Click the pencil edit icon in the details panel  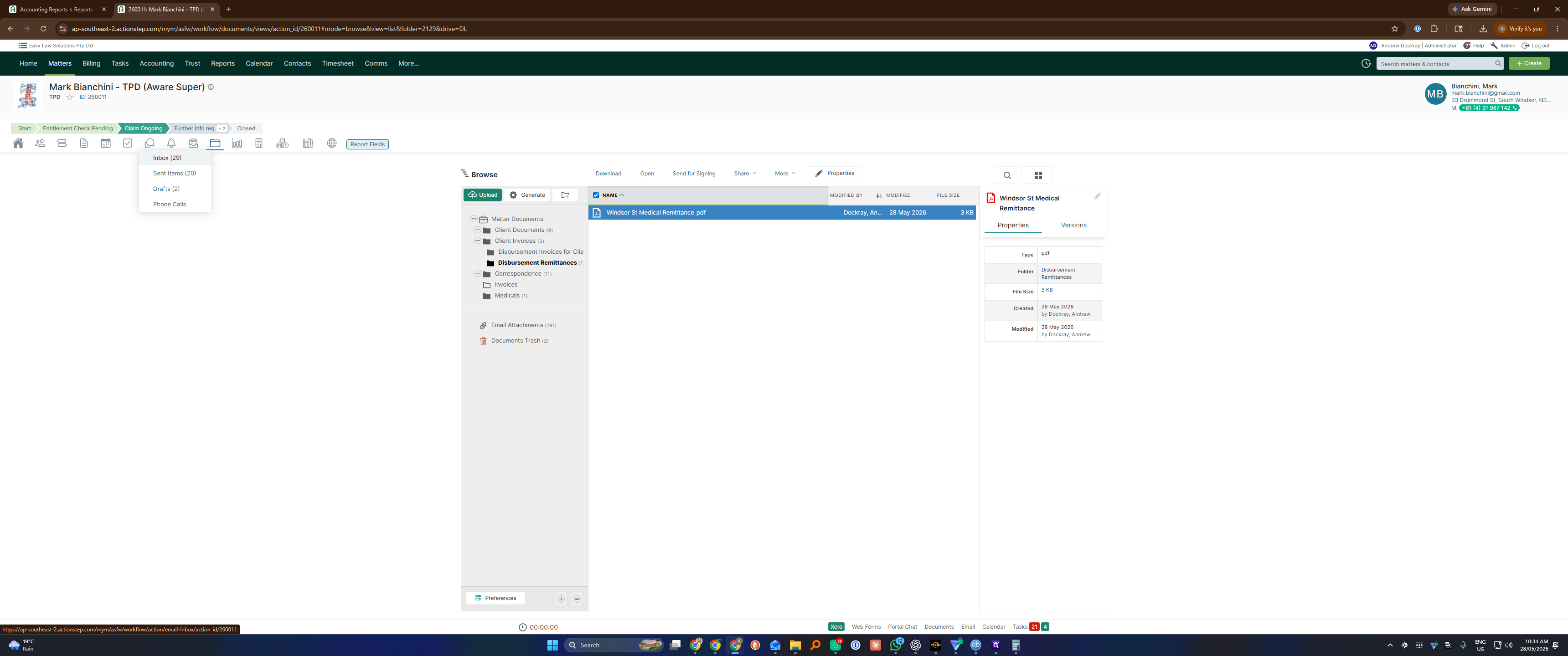tap(1098, 196)
